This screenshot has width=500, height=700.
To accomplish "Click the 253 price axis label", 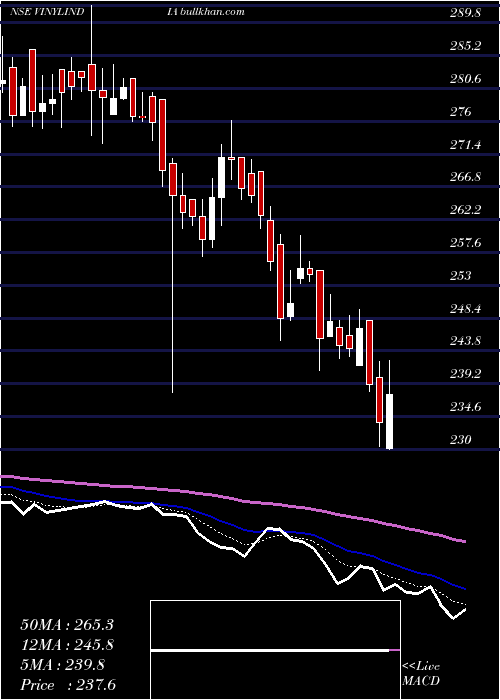I will (x=460, y=275).
